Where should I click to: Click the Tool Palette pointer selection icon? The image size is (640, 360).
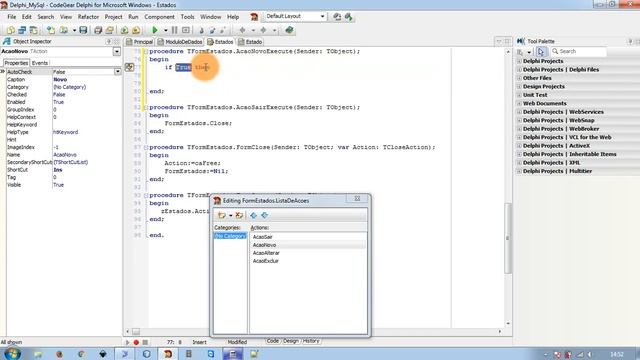click(x=541, y=52)
